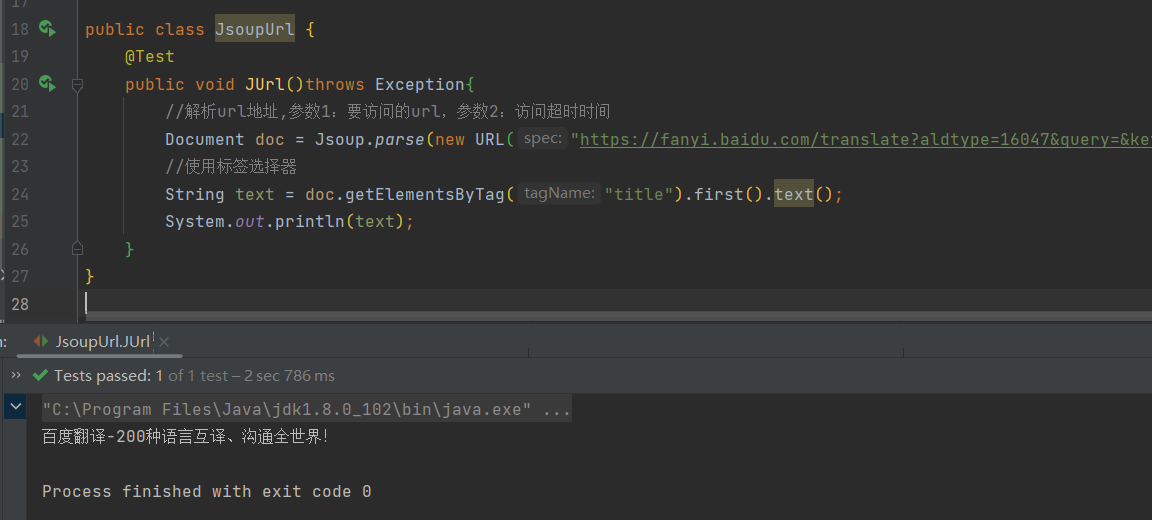Image resolution: width=1152 pixels, height=520 pixels.
Task: Collapse the test tree node chevron in the run panel
Action: (x=15, y=406)
